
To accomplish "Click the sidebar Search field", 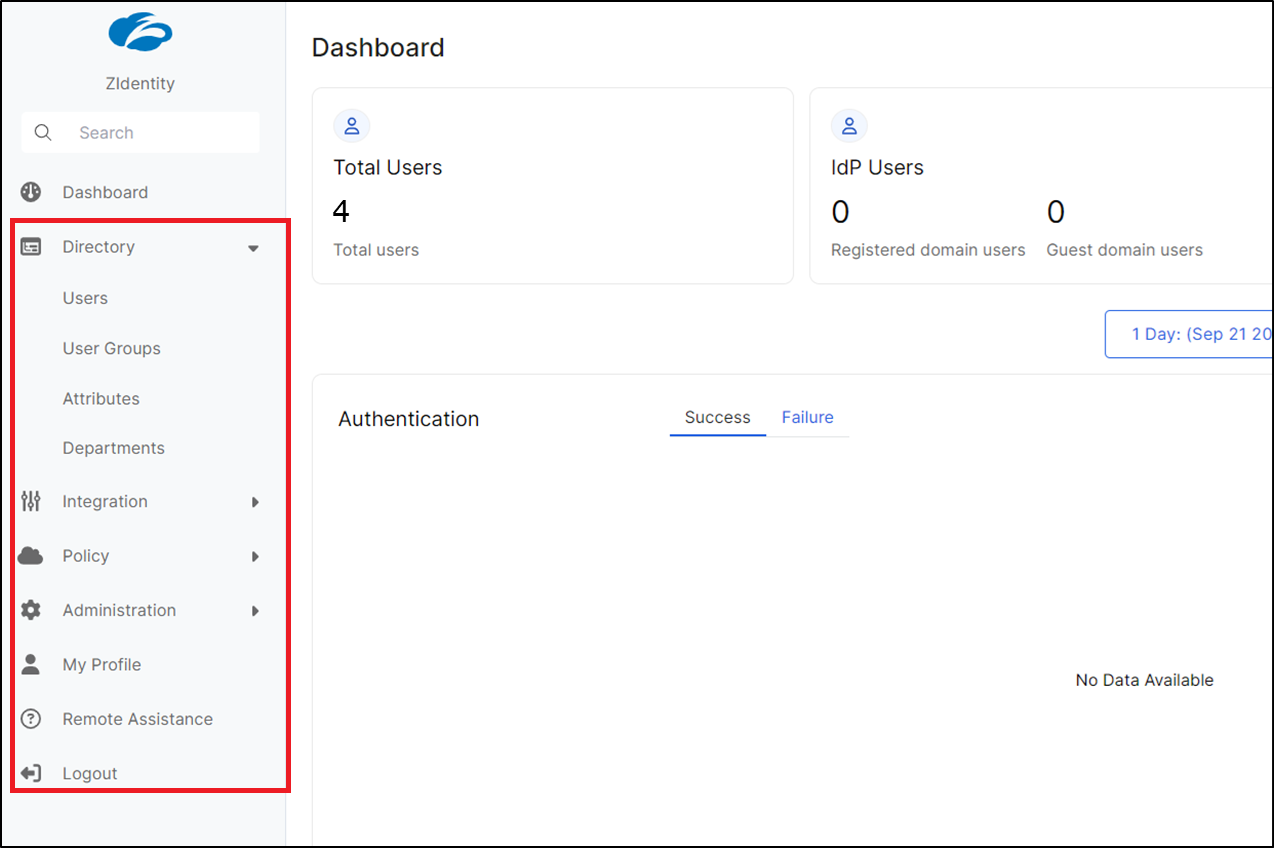I will tap(150, 133).
